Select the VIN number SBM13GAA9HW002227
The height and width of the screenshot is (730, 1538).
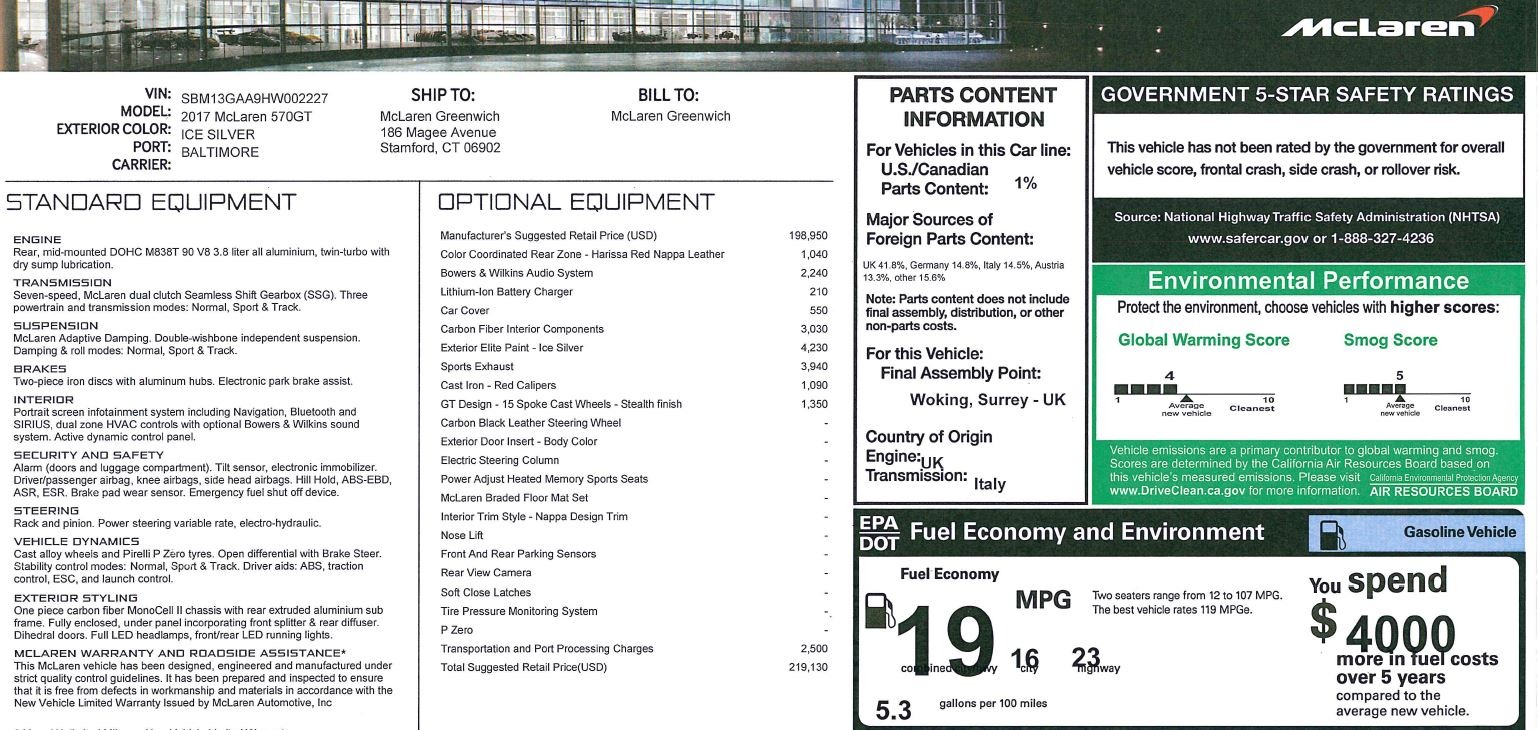pyautogui.click(x=254, y=98)
